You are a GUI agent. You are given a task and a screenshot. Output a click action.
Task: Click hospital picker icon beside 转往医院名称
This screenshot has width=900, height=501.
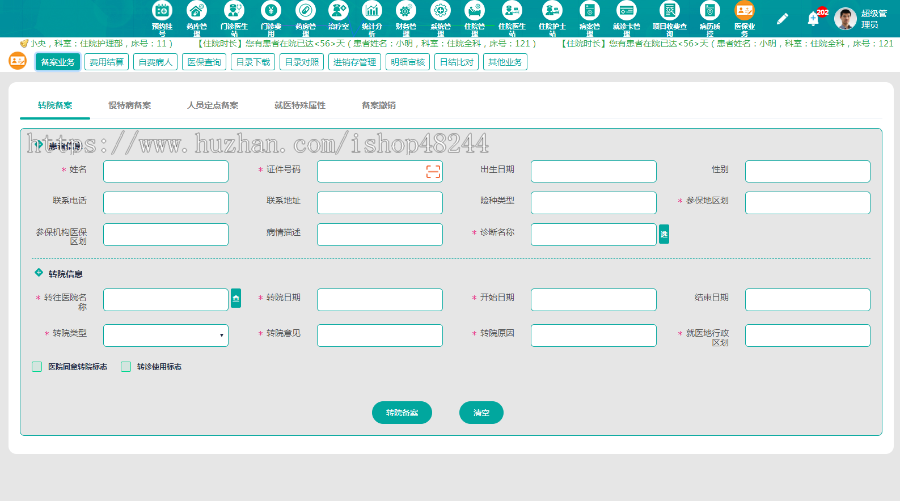pos(235,298)
